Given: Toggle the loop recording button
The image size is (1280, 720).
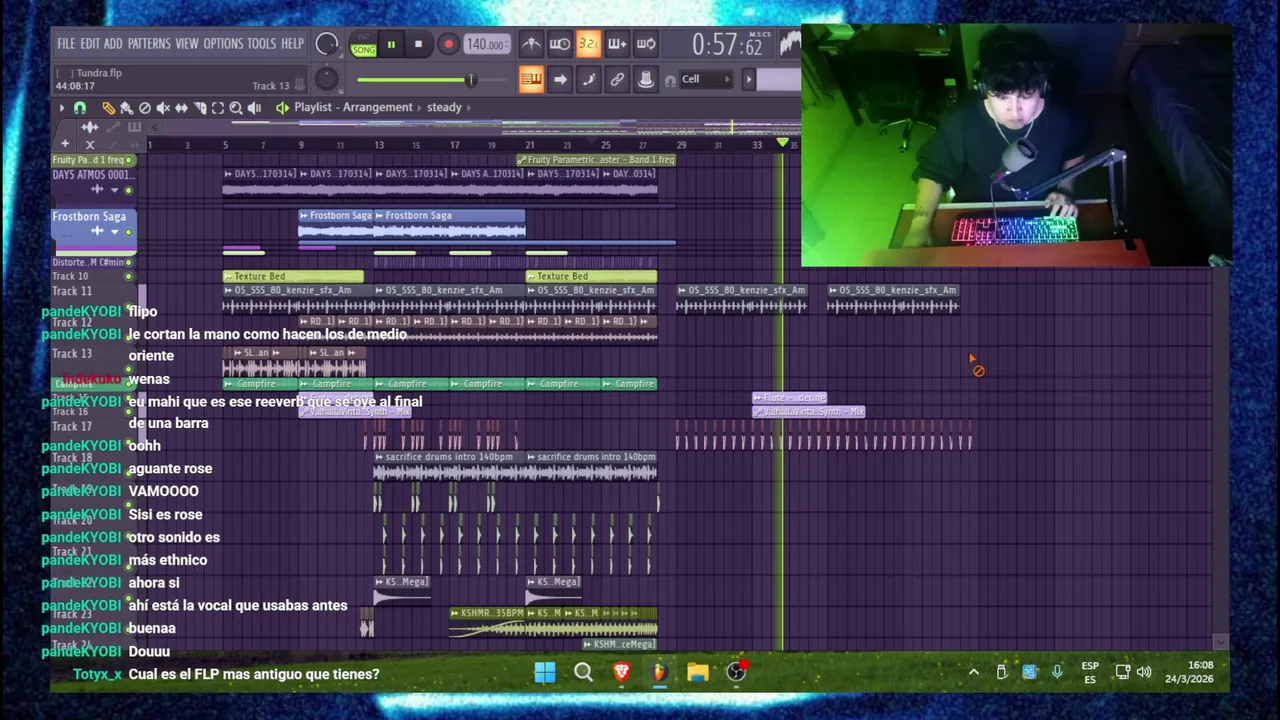Looking at the screenshot, I should point(646,44).
